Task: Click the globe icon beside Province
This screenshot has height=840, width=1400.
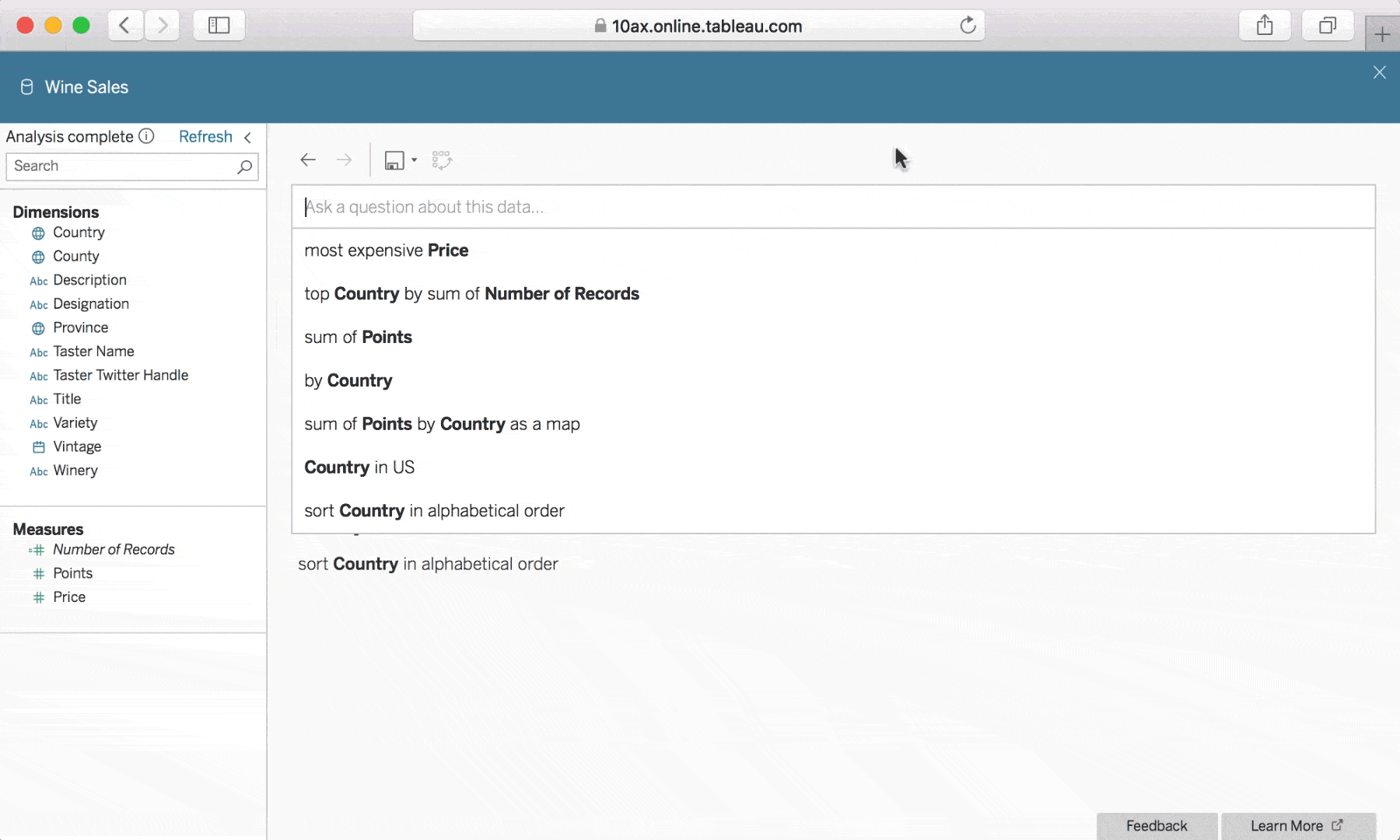Action: pos(38,328)
